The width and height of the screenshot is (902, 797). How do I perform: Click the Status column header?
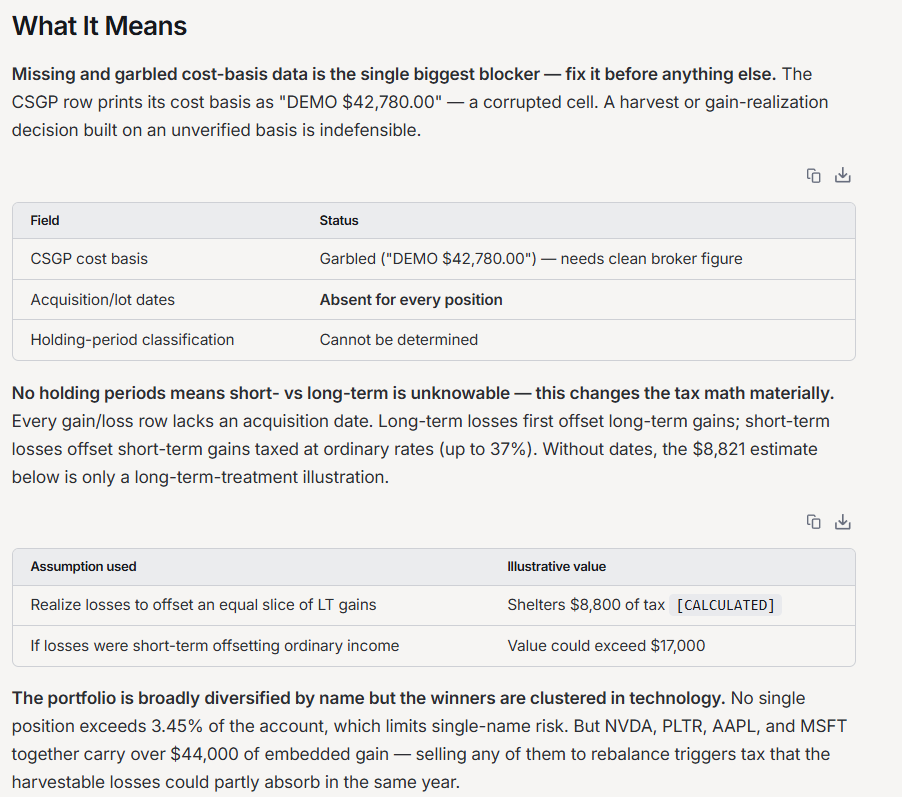(x=339, y=220)
